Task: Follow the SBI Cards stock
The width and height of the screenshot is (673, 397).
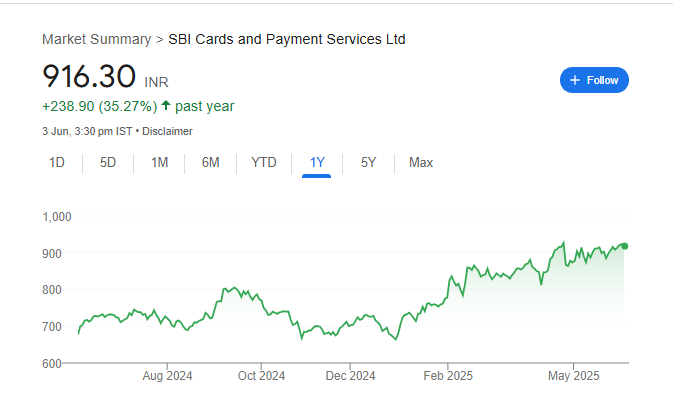Action: [x=594, y=80]
